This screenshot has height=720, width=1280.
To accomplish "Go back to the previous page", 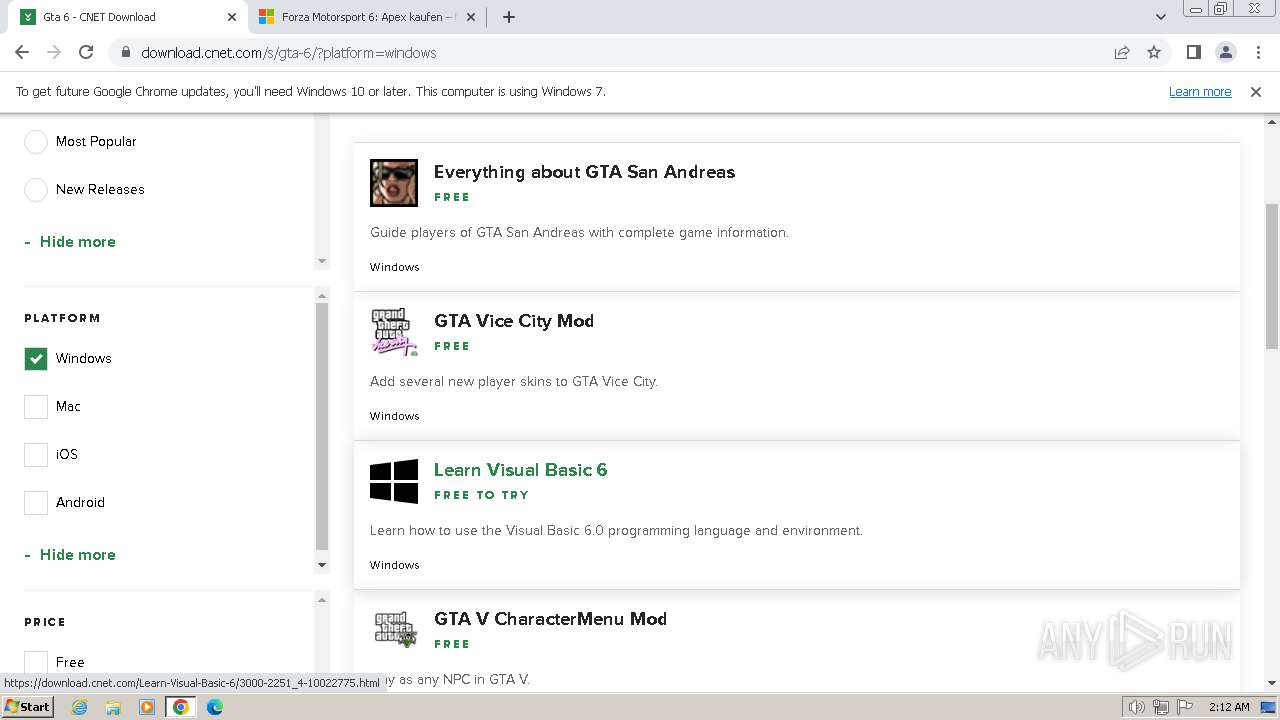I will coord(22,52).
